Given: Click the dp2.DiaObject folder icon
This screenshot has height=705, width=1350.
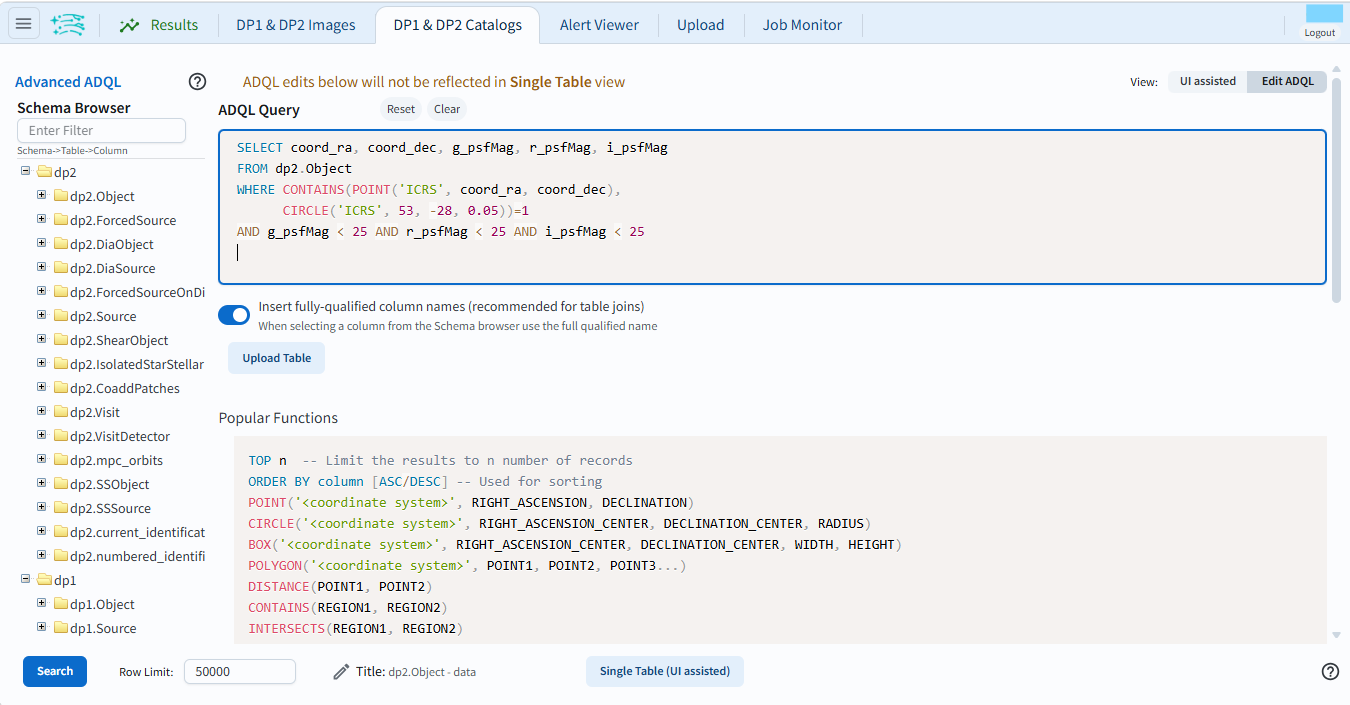Looking at the screenshot, I should 60,244.
